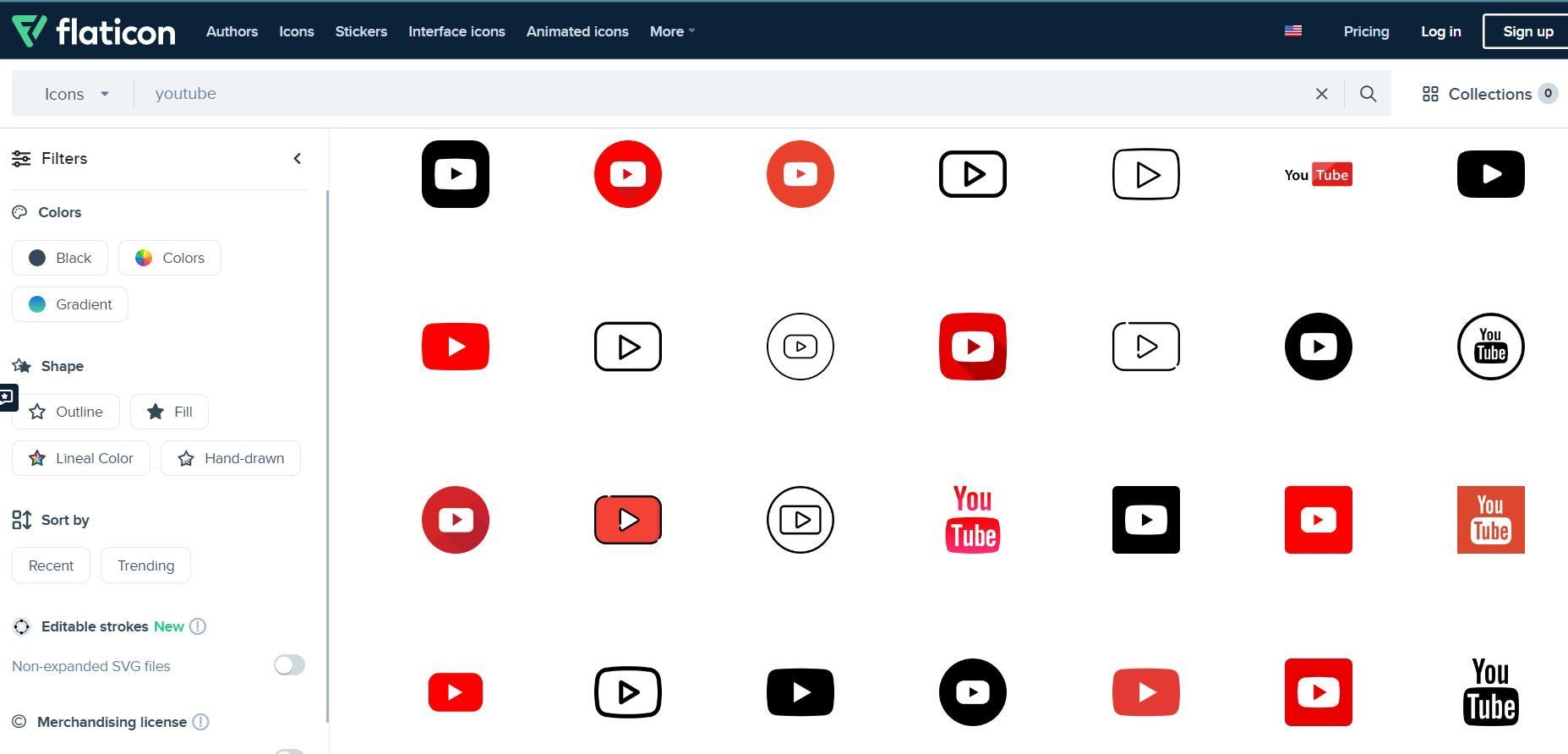Open the Icons search type dropdown
Screen dimensions: 1568x754
point(77,94)
